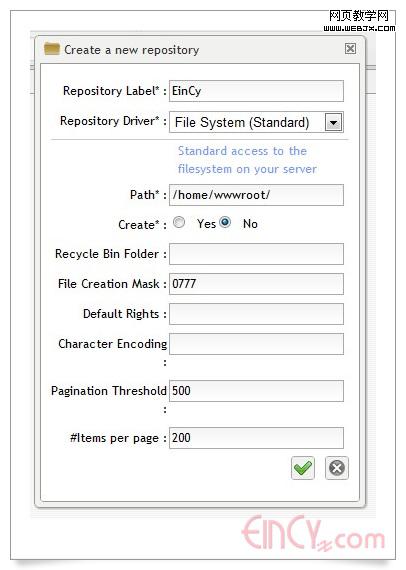Click the EinCy.com logo watermark
The width and height of the screenshot is (406, 570).
pyautogui.click(x=313, y=534)
